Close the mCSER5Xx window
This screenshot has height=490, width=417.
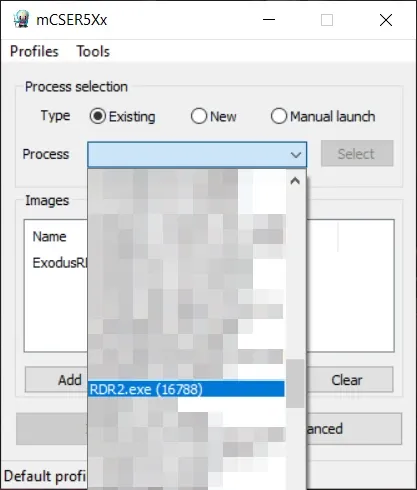(386, 20)
